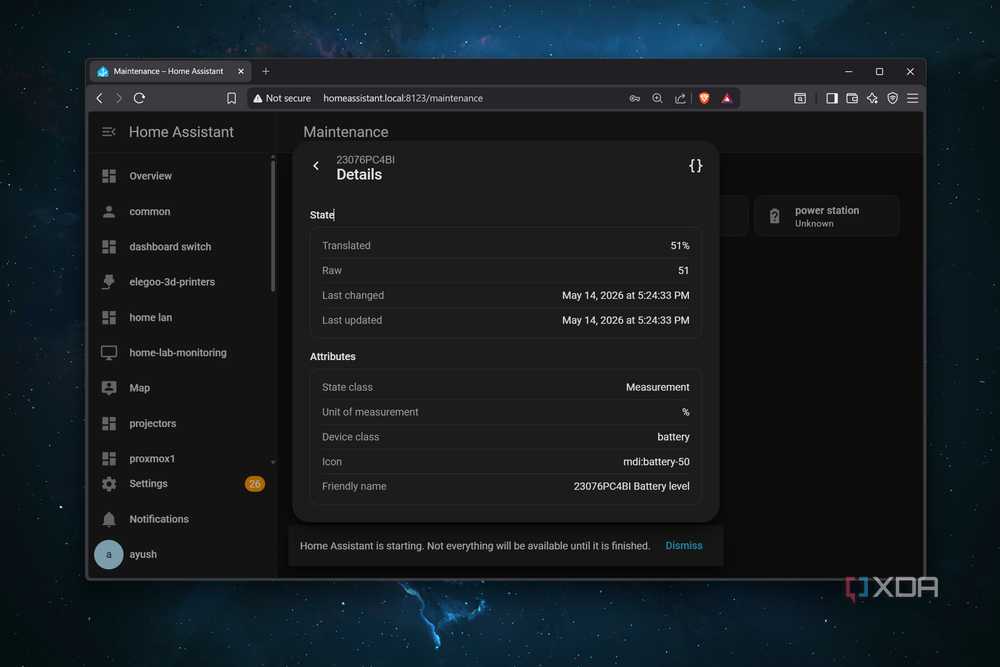Toggle YAML view with braces icon
Screen dimensions: 1000x667
coord(695,166)
